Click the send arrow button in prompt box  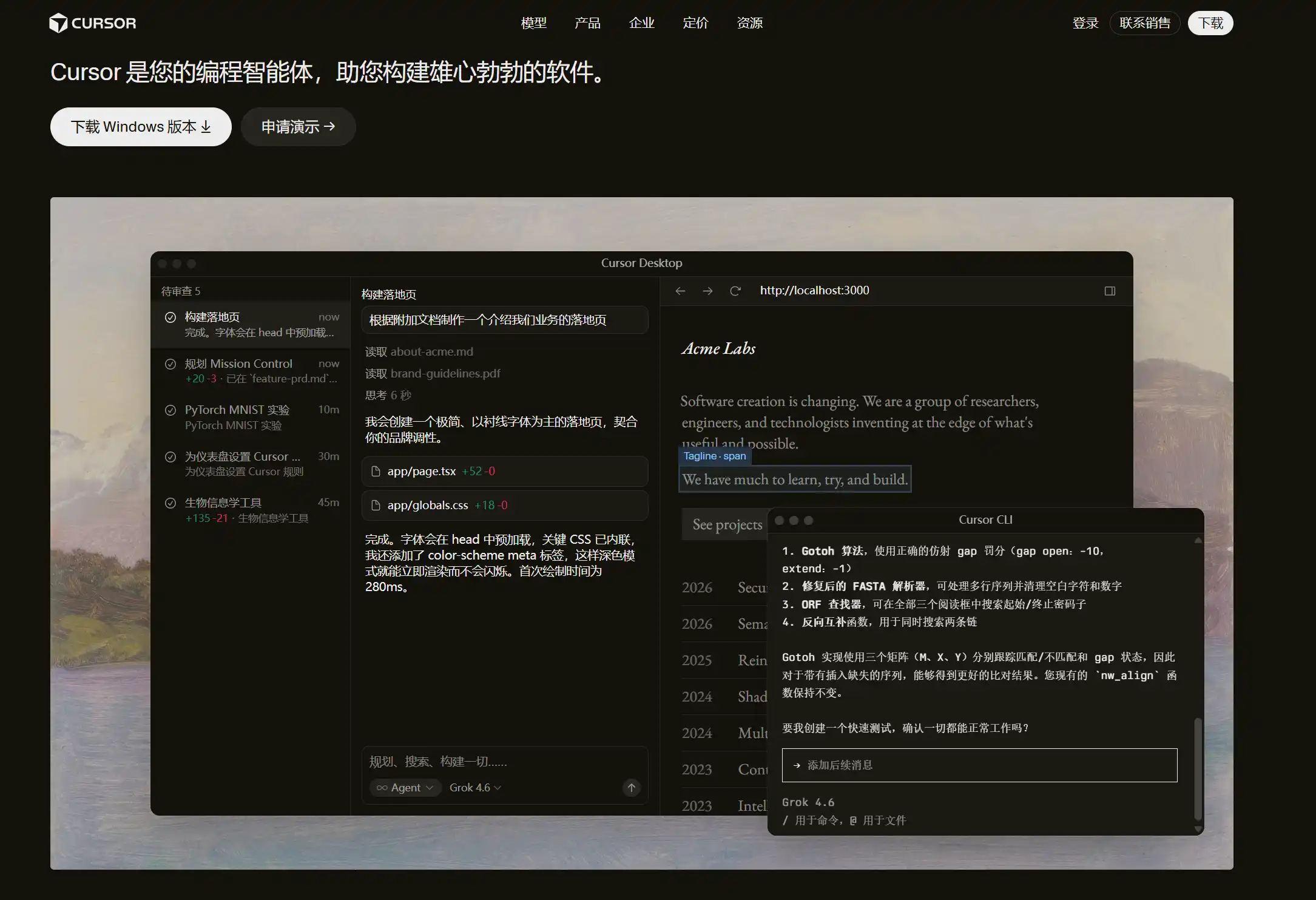[632, 788]
